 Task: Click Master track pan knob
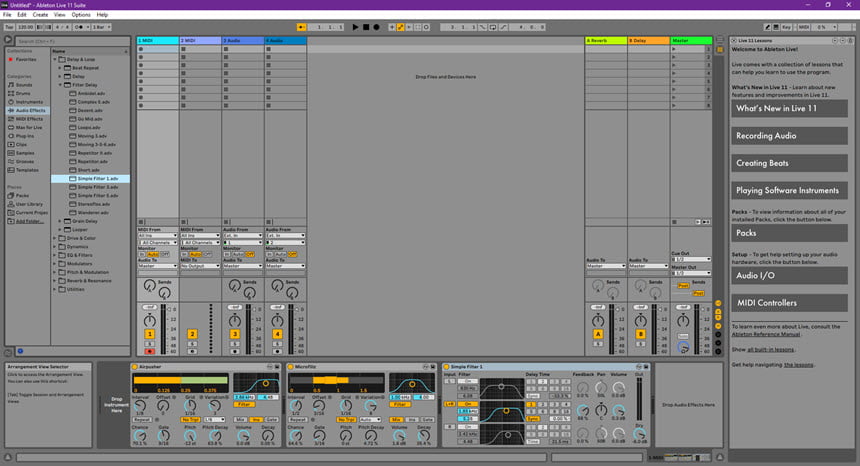[x=683, y=321]
